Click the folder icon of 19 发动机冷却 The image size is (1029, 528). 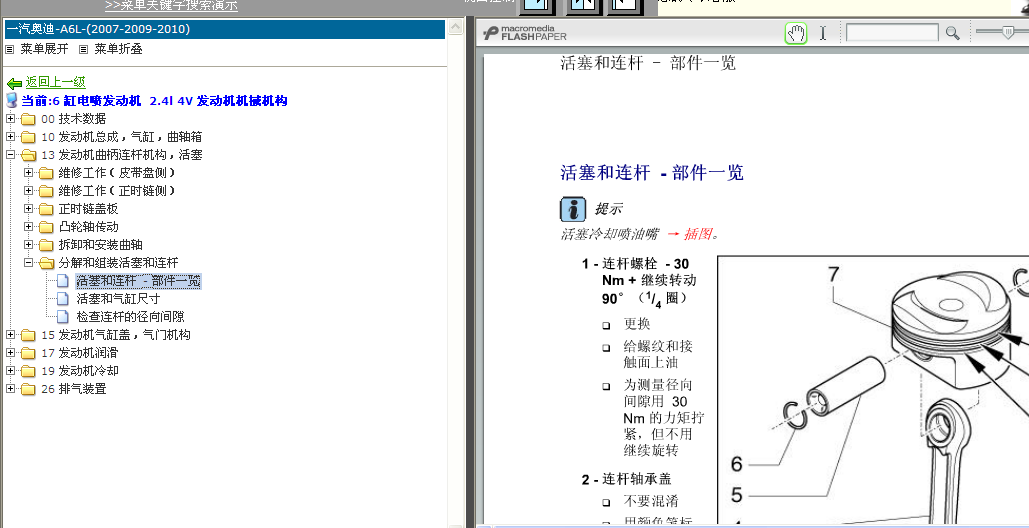click(x=28, y=371)
